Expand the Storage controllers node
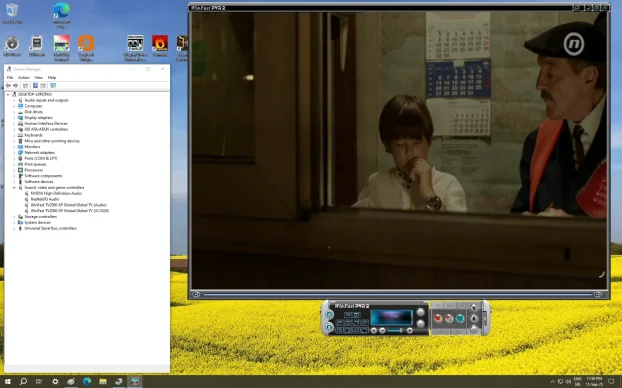Screen dimensions: 622x388 tap(14, 217)
